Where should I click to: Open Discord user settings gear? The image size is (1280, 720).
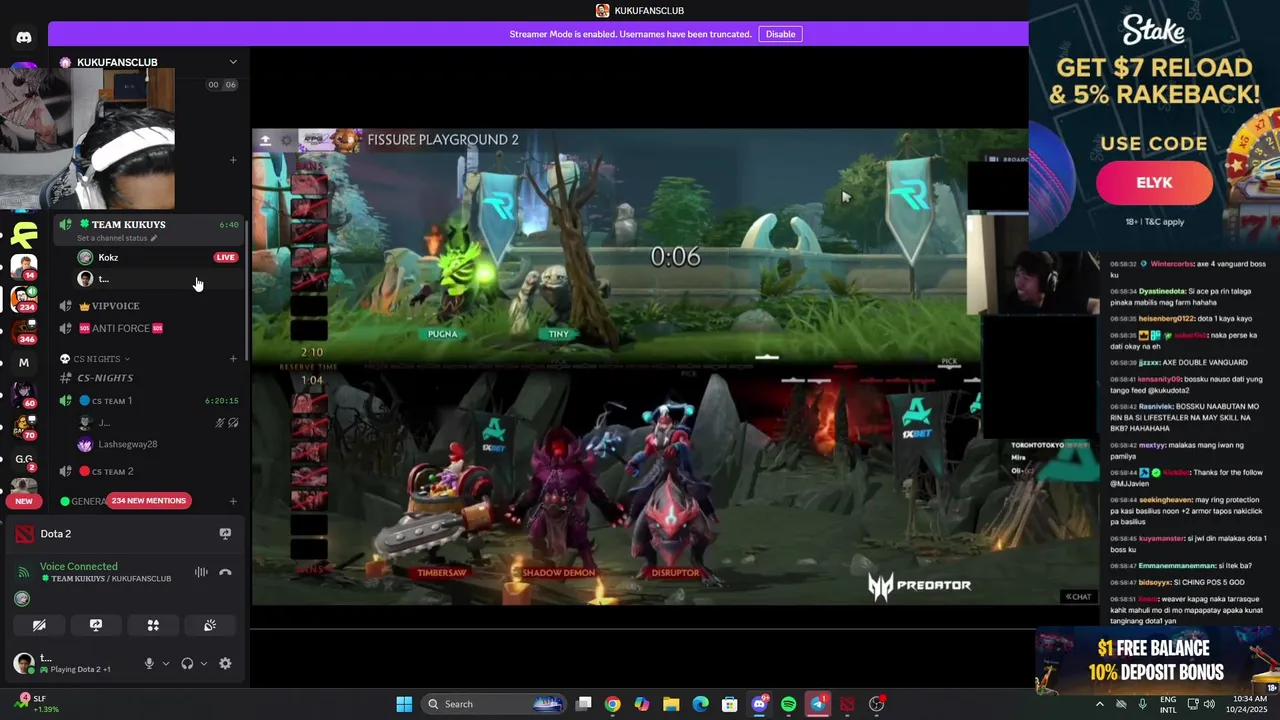pos(225,663)
